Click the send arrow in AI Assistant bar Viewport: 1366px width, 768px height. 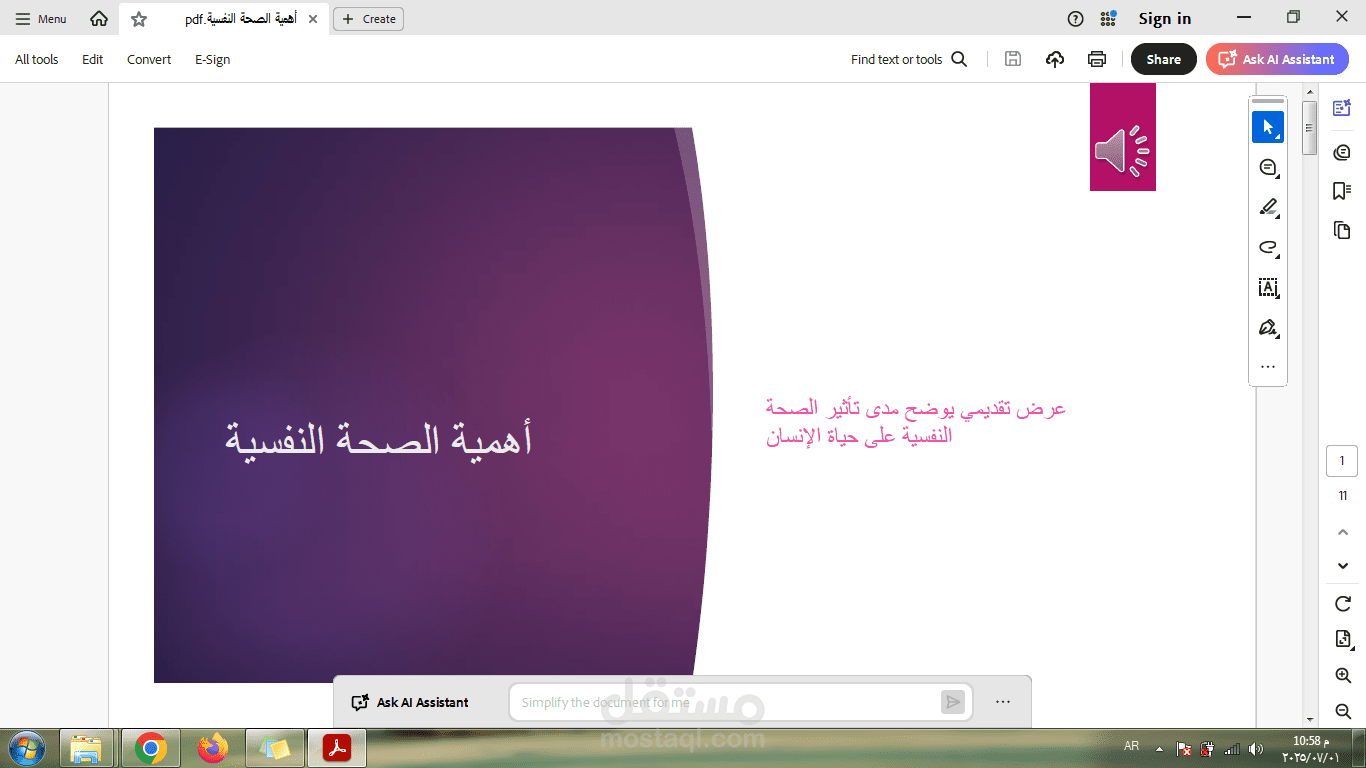(953, 702)
